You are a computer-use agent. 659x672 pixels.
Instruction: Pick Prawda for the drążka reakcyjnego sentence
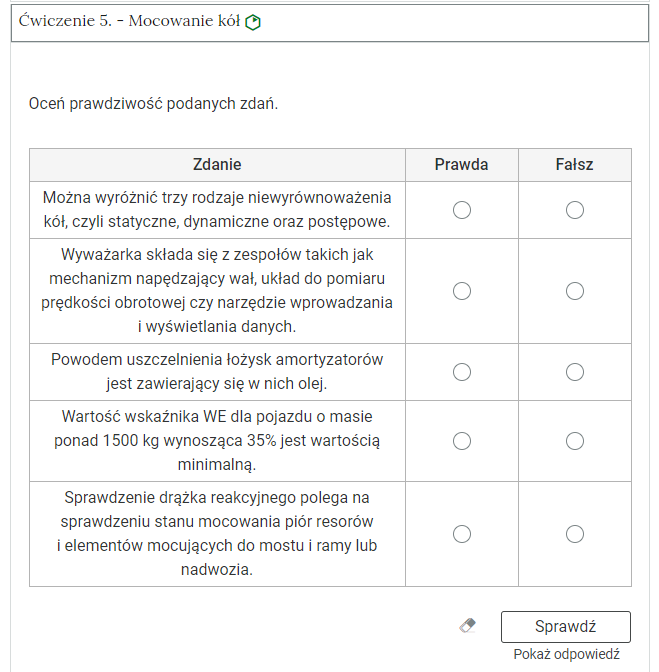tap(461, 534)
